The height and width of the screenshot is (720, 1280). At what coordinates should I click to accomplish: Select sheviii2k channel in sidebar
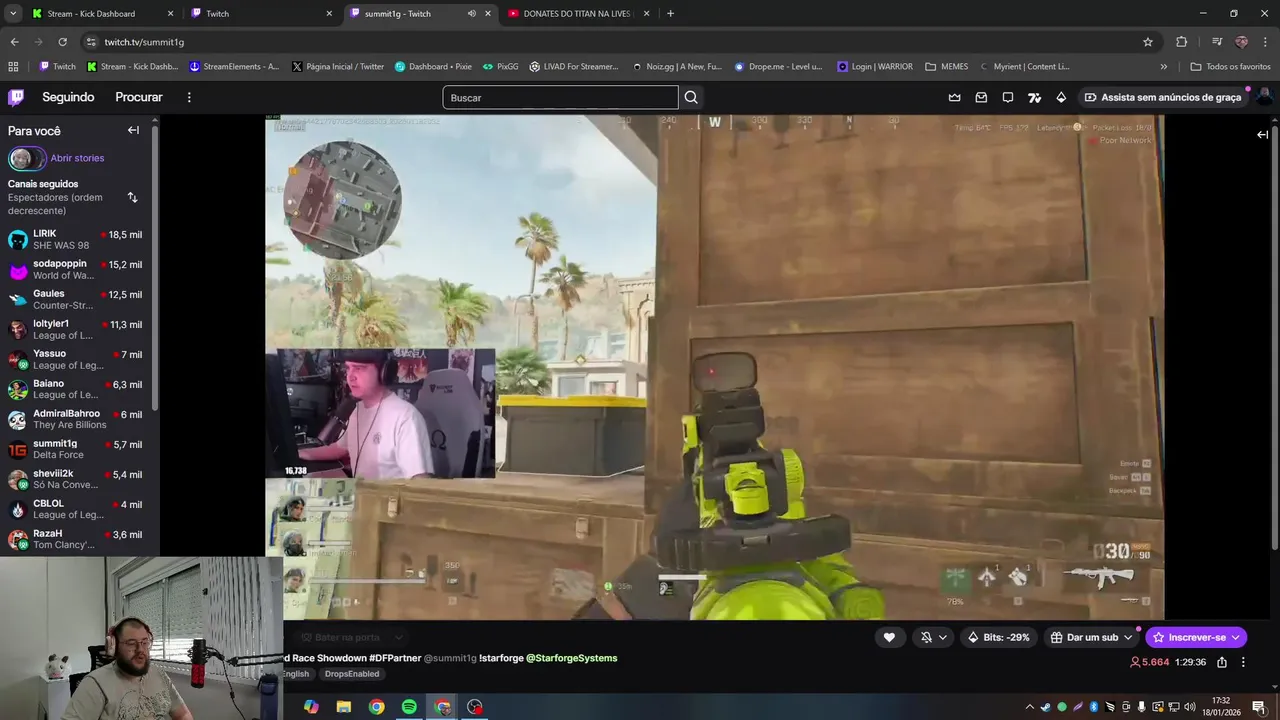point(76,479)
